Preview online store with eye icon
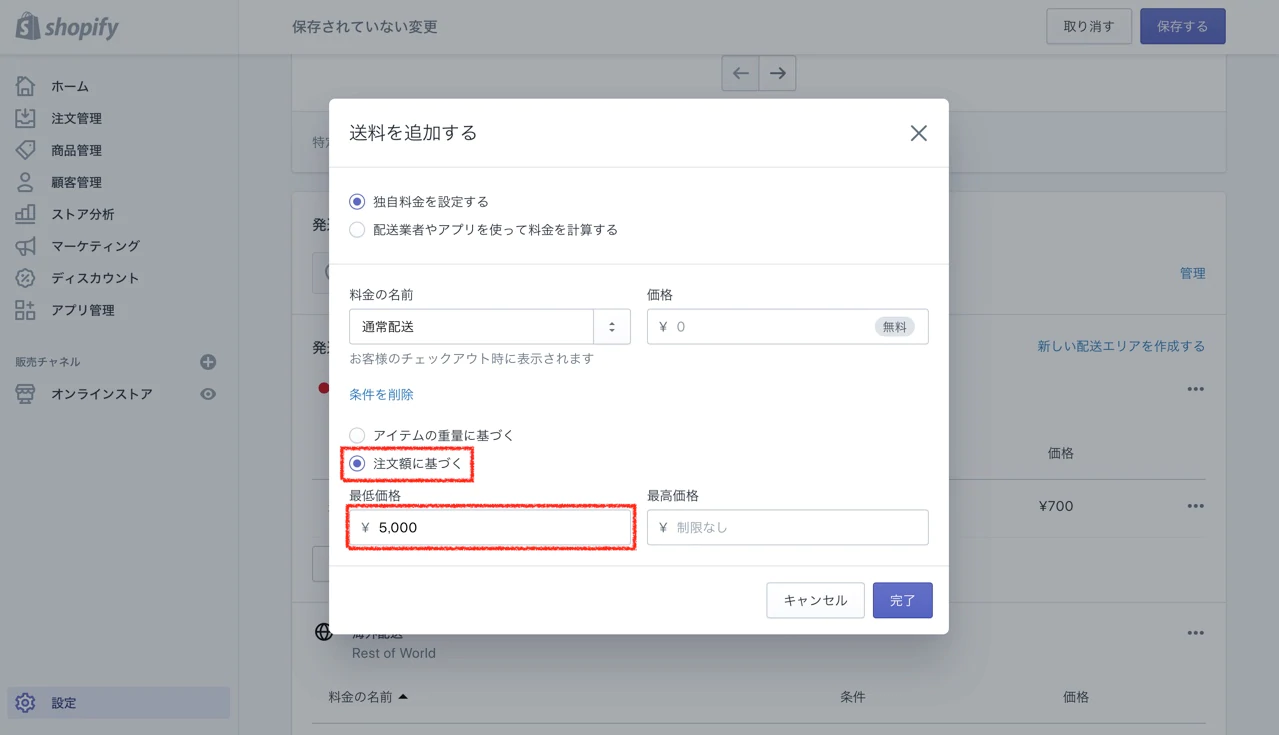Viewport: 1279px width, 735px height. click(x=208, y=394)
